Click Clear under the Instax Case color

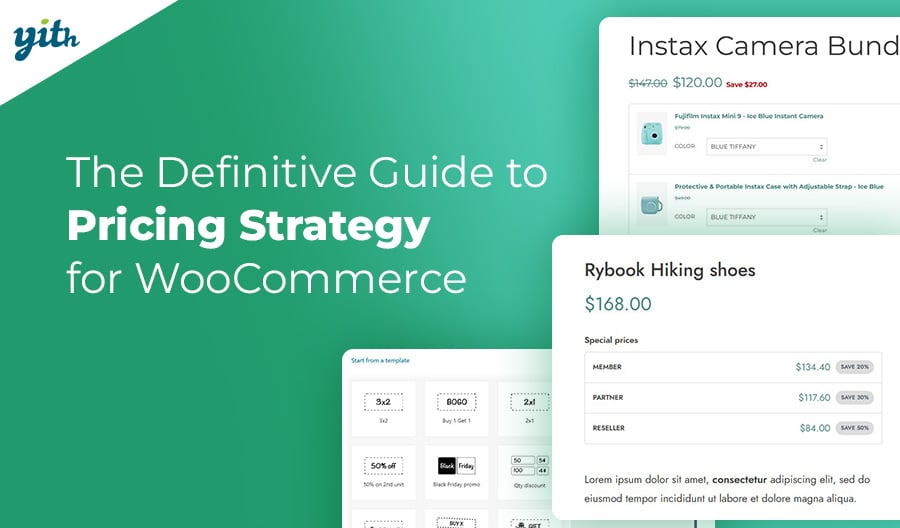coord(820,230)
